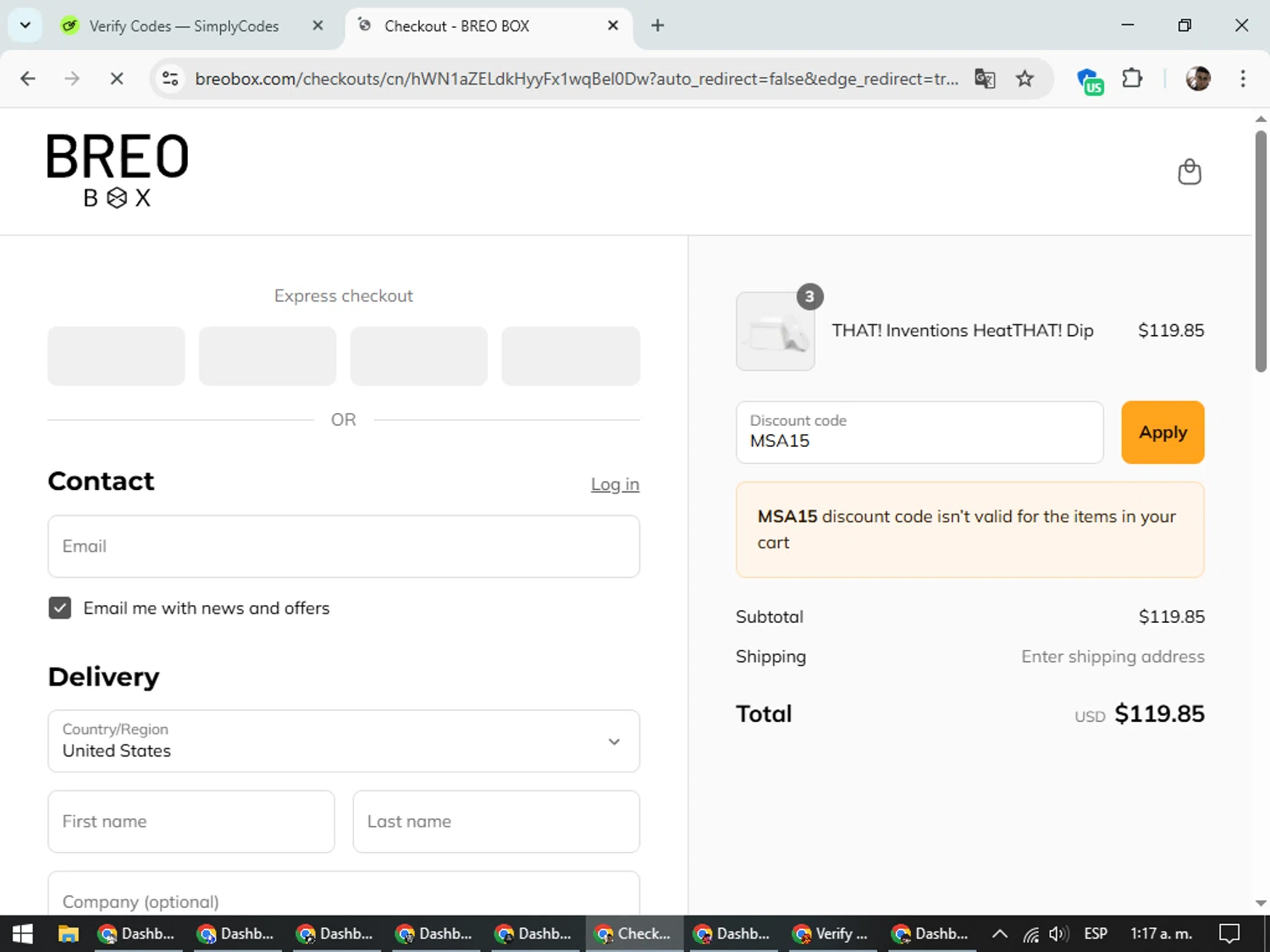1270x952 pixels.
Task: Open the Check... Chrome taskbar window
Action: [x=633, y=933]
